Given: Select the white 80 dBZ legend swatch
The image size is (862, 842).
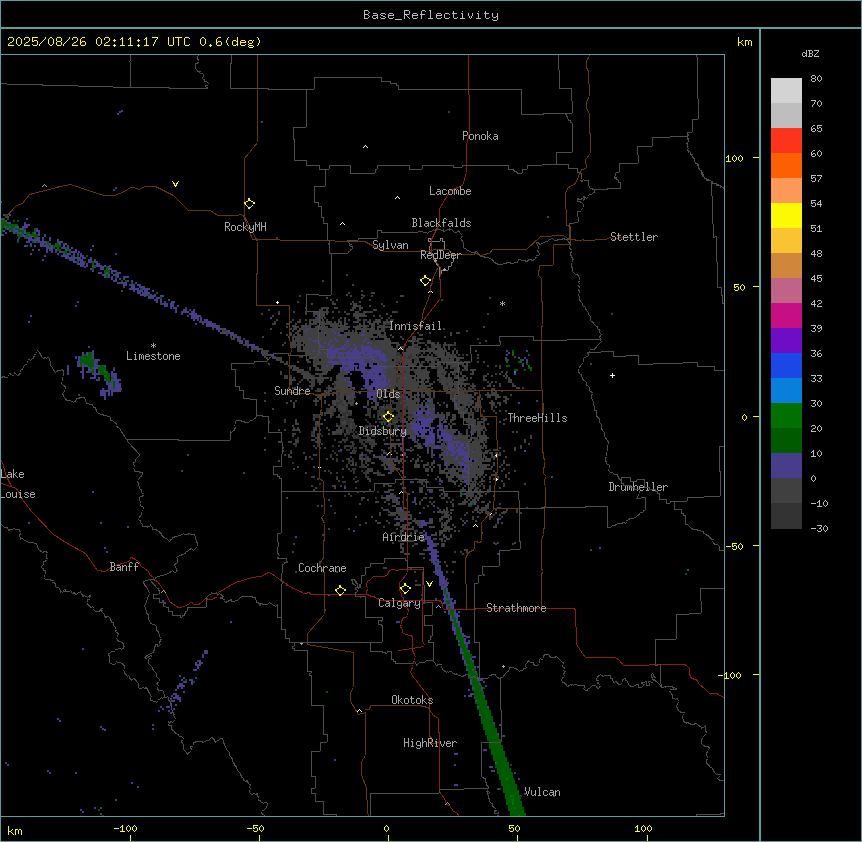Looking at the screenshot, I should click(x=786, y=90).
